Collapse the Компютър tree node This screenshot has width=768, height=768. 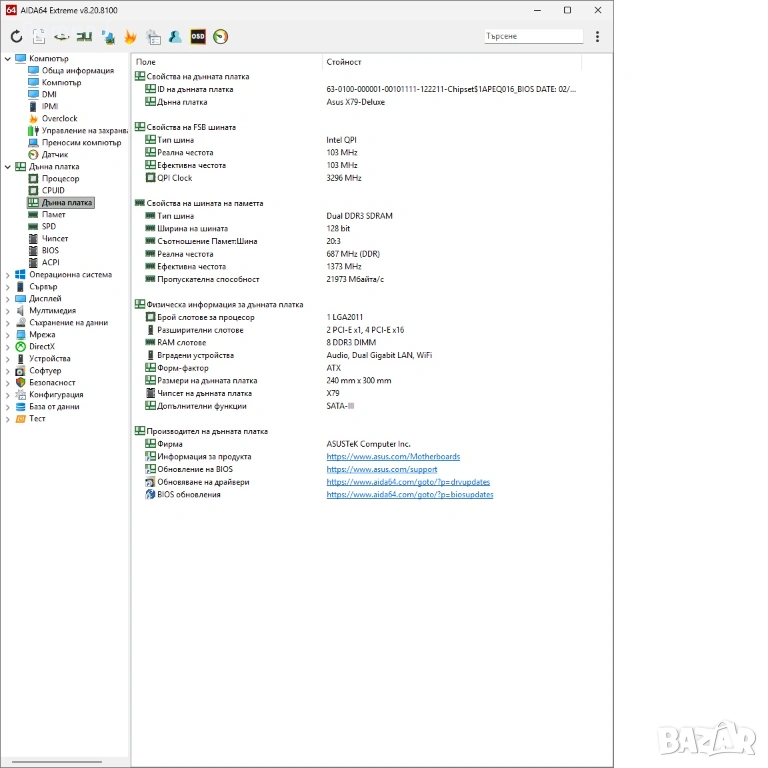tap(8, 59)
